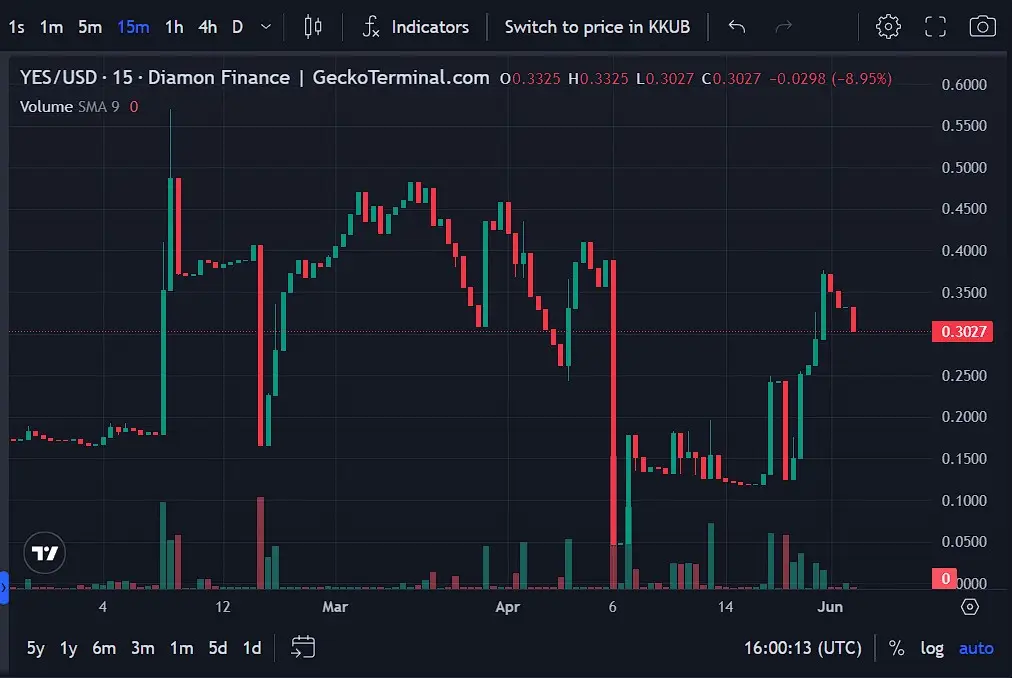Expand the timeframe dropdown chevron

coord(265,27)
